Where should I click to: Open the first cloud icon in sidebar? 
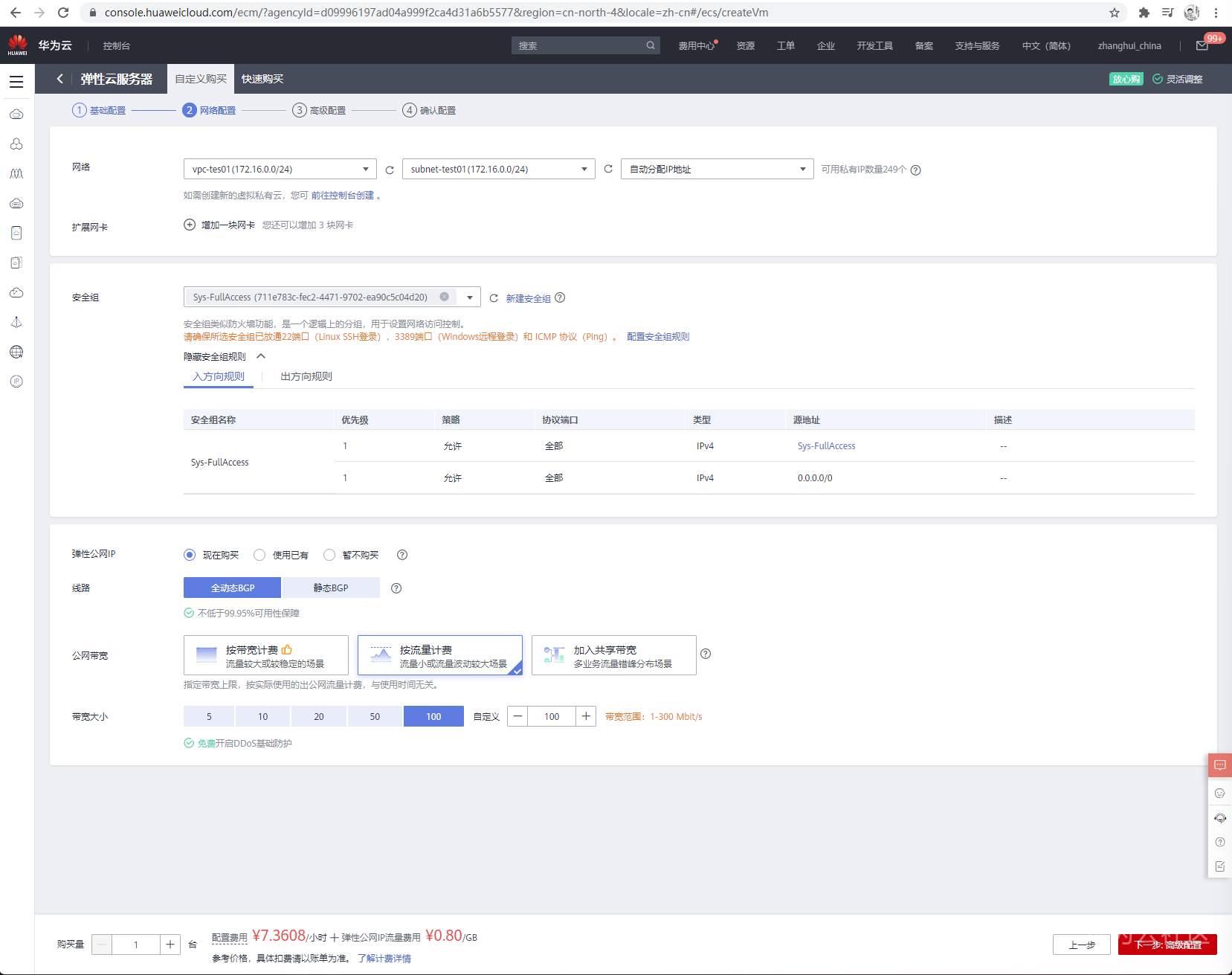pos(16,115)
